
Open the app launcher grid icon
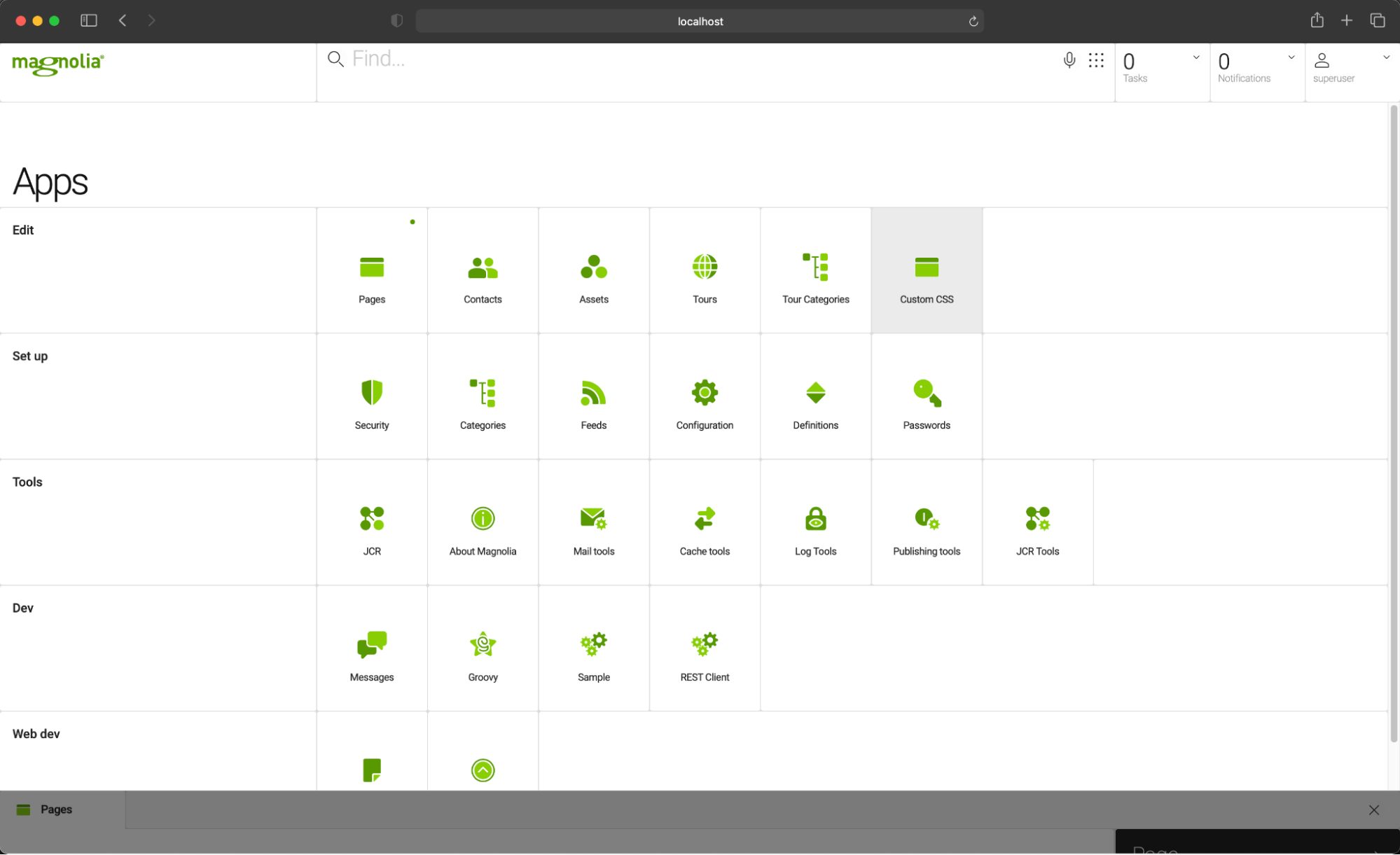(x=1096, y=62)
